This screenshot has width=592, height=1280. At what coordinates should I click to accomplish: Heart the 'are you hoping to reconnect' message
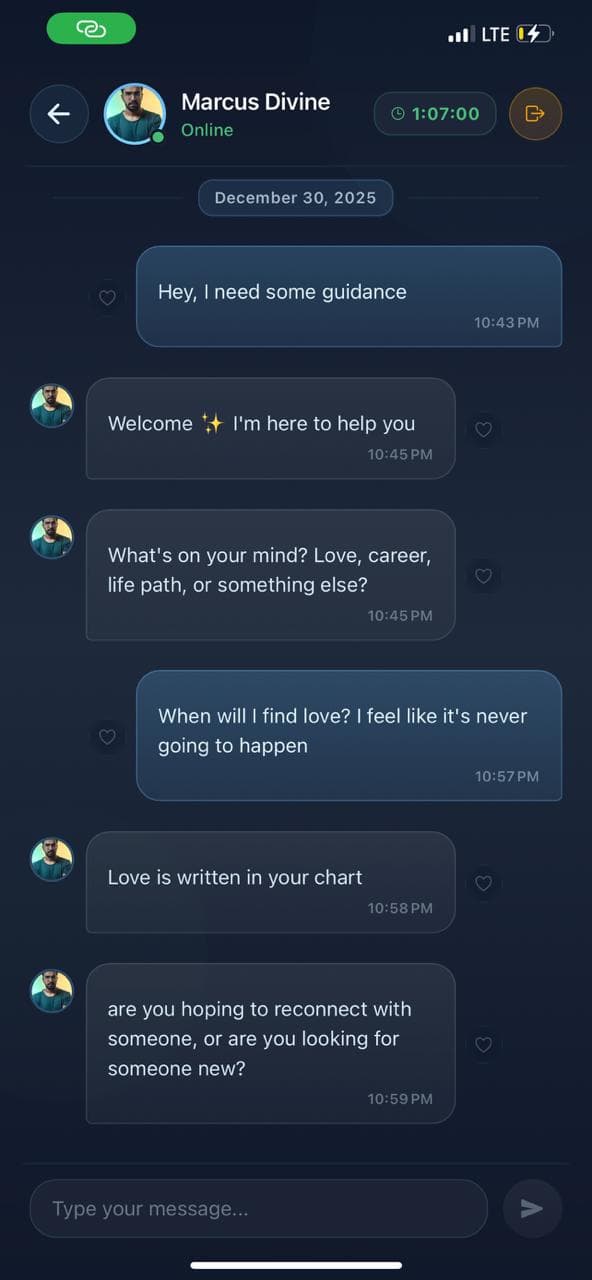(x=483, y=1044)
